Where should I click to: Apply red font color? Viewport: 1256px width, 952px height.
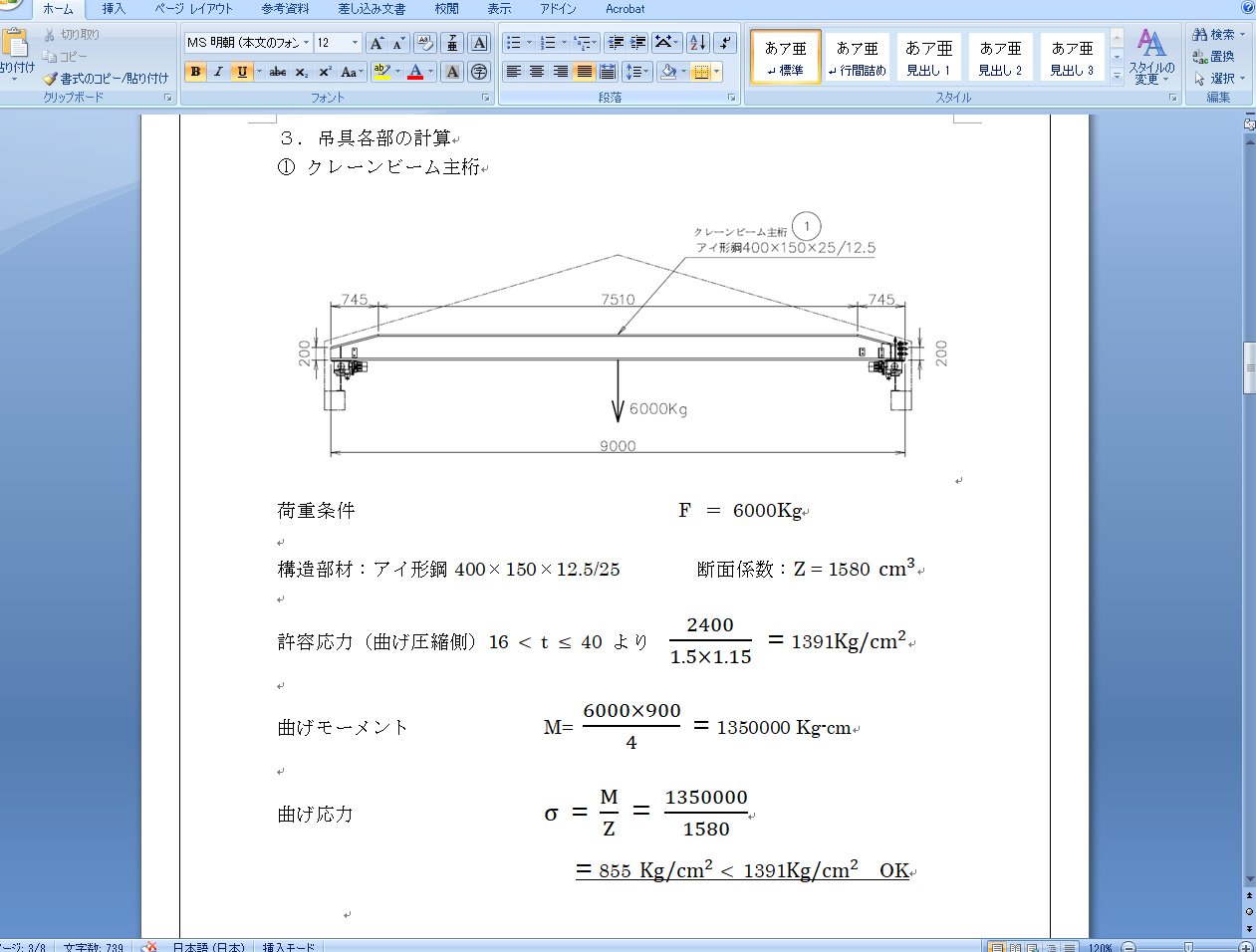pyautogui.click(x=414, y=72)
